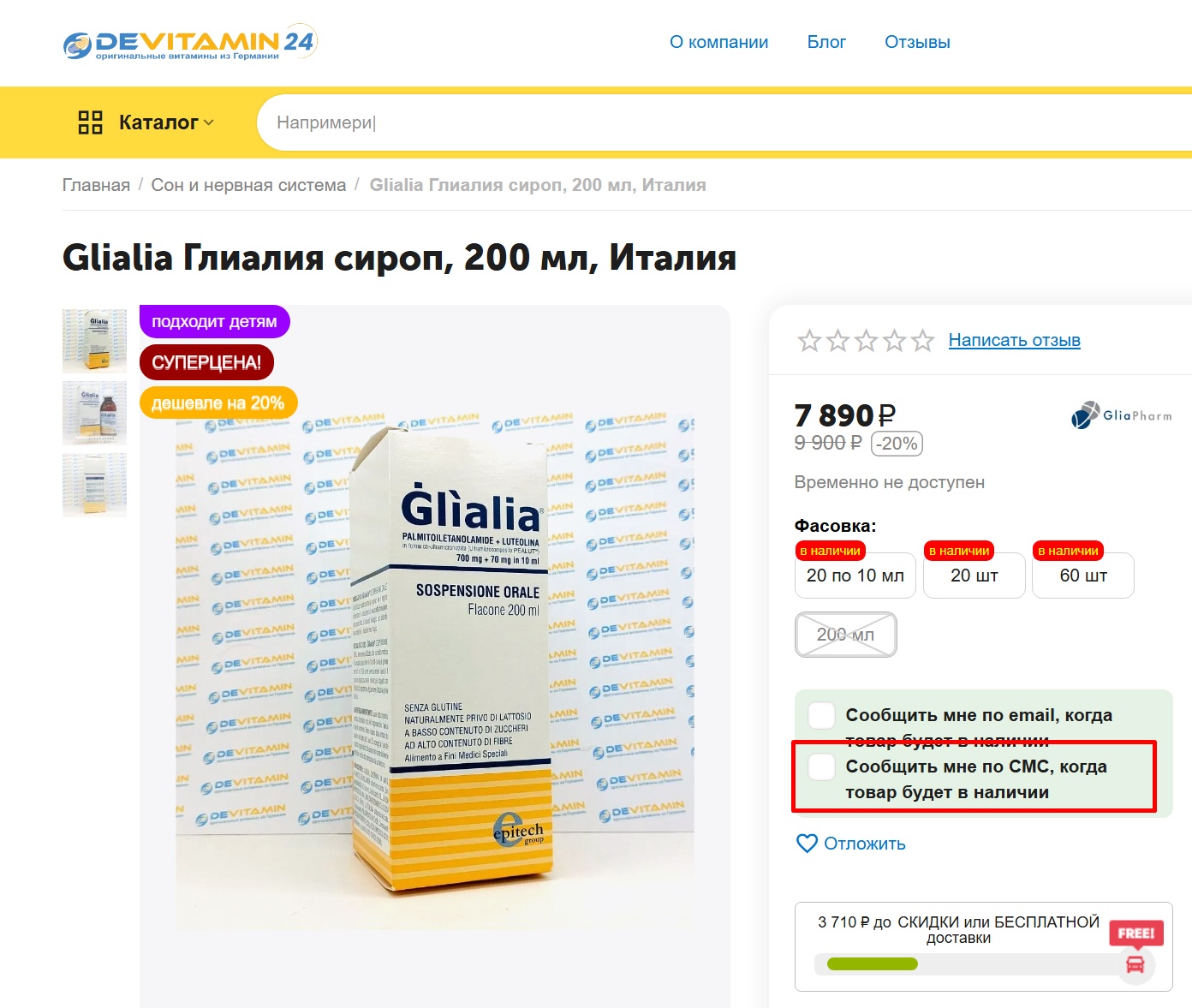Open the О компании menu item
The image size is (1192, 1008).
tap(718, 42)
